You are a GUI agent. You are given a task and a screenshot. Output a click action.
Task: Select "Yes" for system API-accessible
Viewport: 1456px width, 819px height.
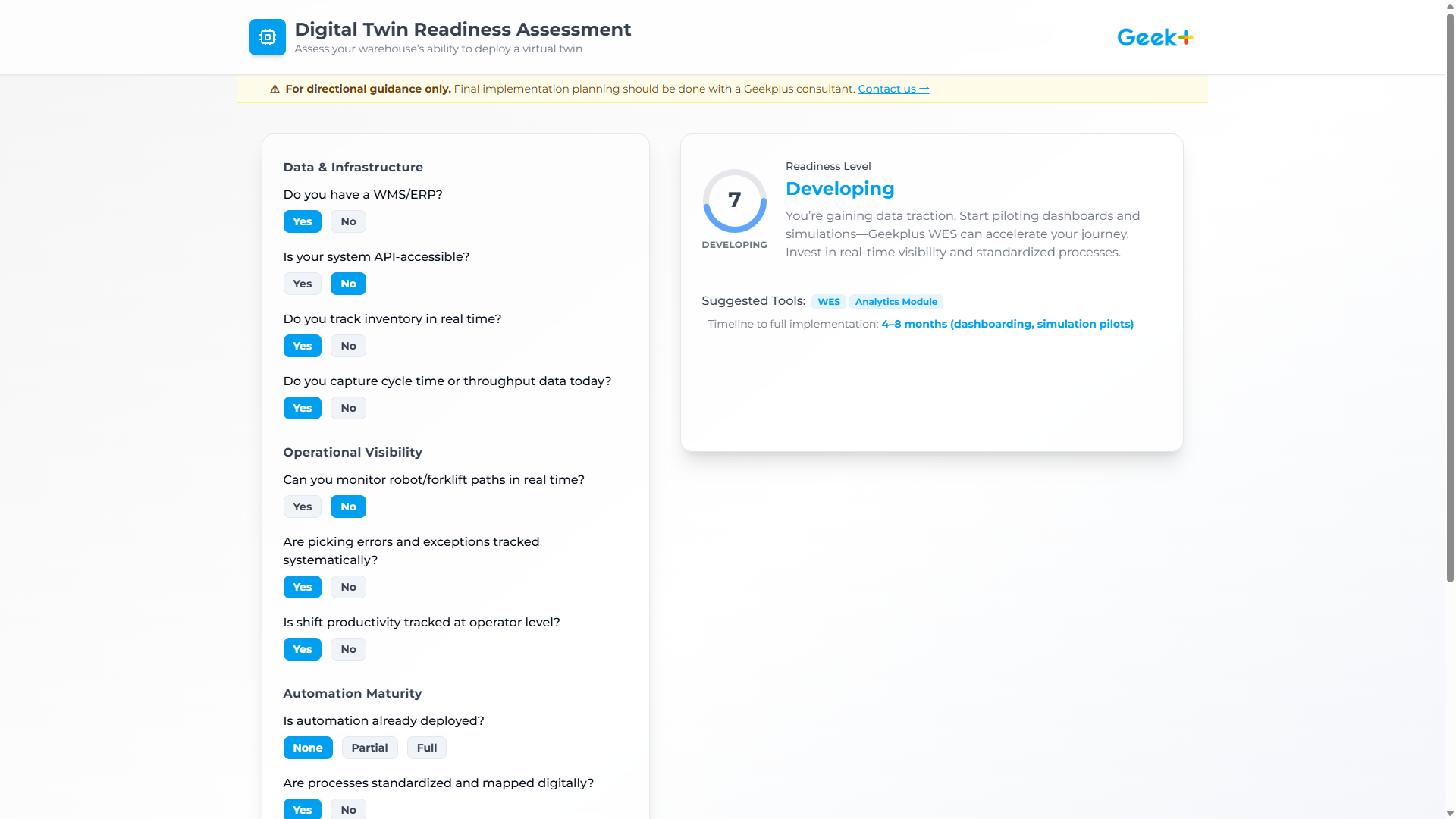point(302,283)
